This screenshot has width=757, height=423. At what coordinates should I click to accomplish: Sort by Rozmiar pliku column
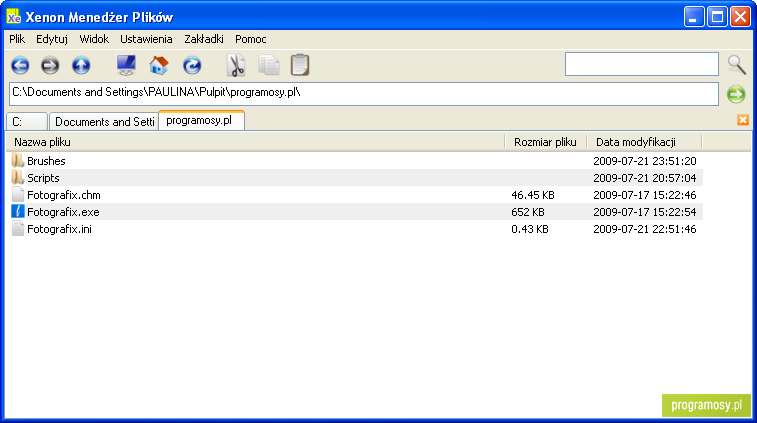click(x=546, y=142)
